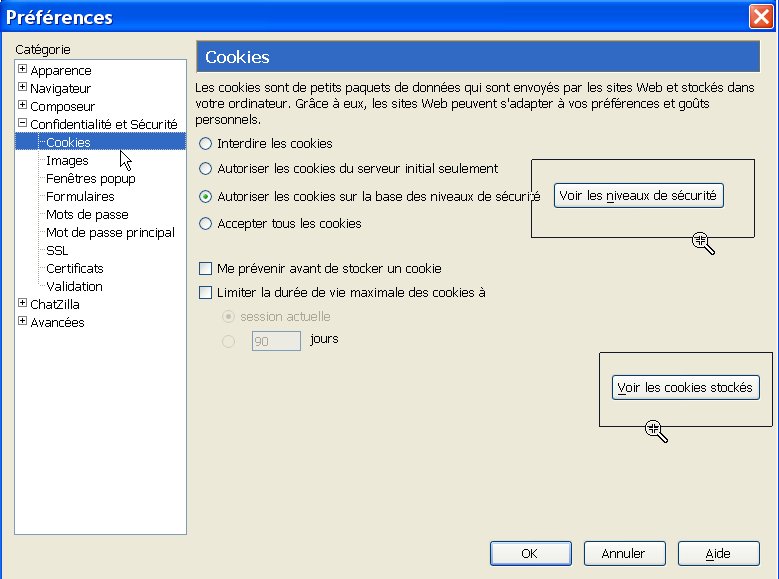
Task: Collapse Confidentialité et Sécurité category
Action: point(22,122)
